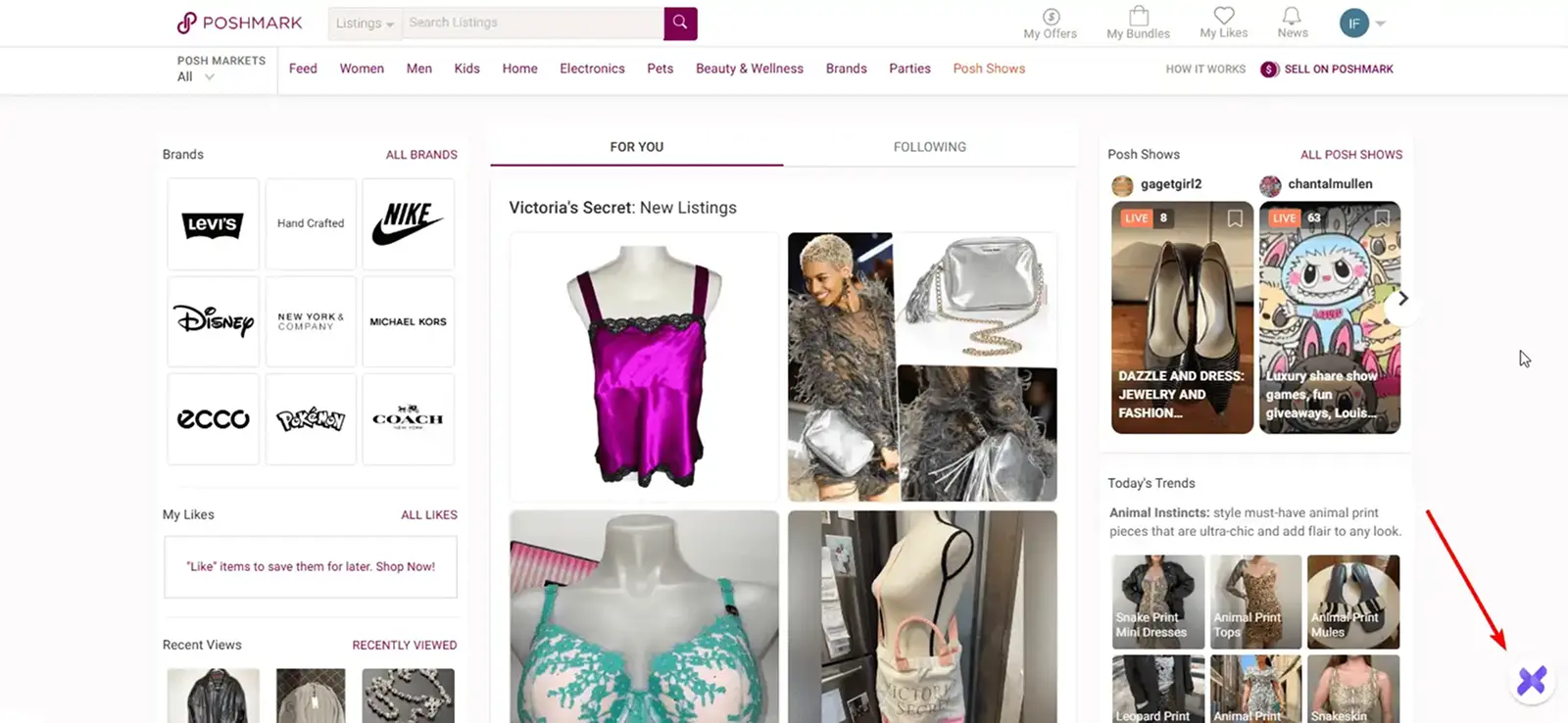This screenshot has height=723, width=1568.
Task: Open the Electronics category
Action: [592, 69]
